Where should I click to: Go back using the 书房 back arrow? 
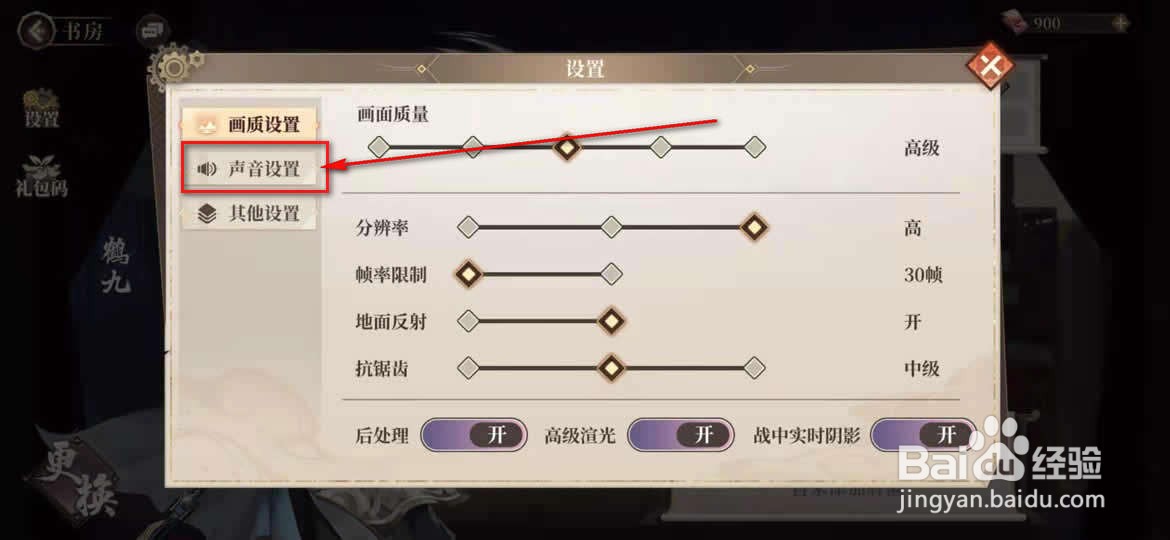36,31
